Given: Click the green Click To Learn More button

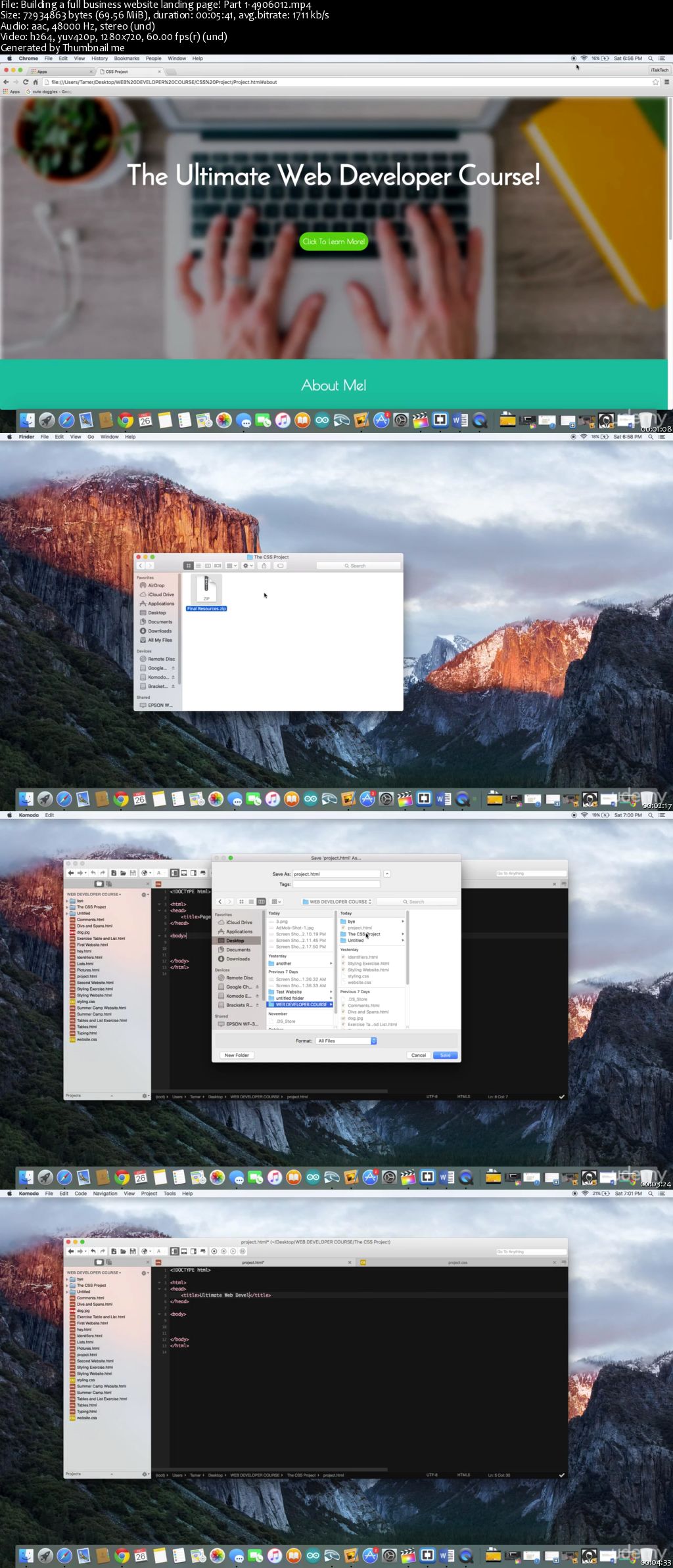Looking at the screenshot, I should (x=334, y=242).
